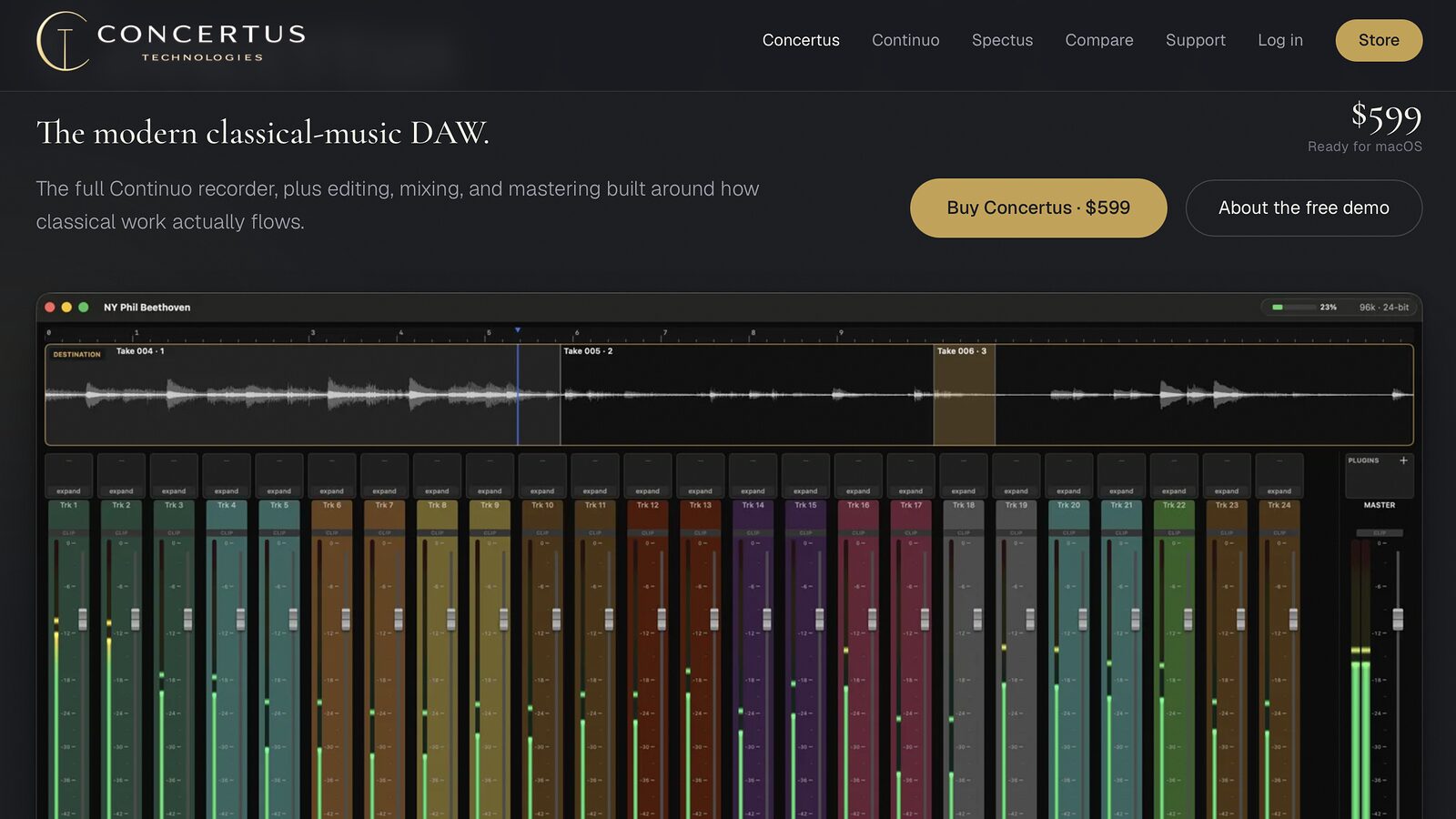Open the Store button

(1379, 40)
